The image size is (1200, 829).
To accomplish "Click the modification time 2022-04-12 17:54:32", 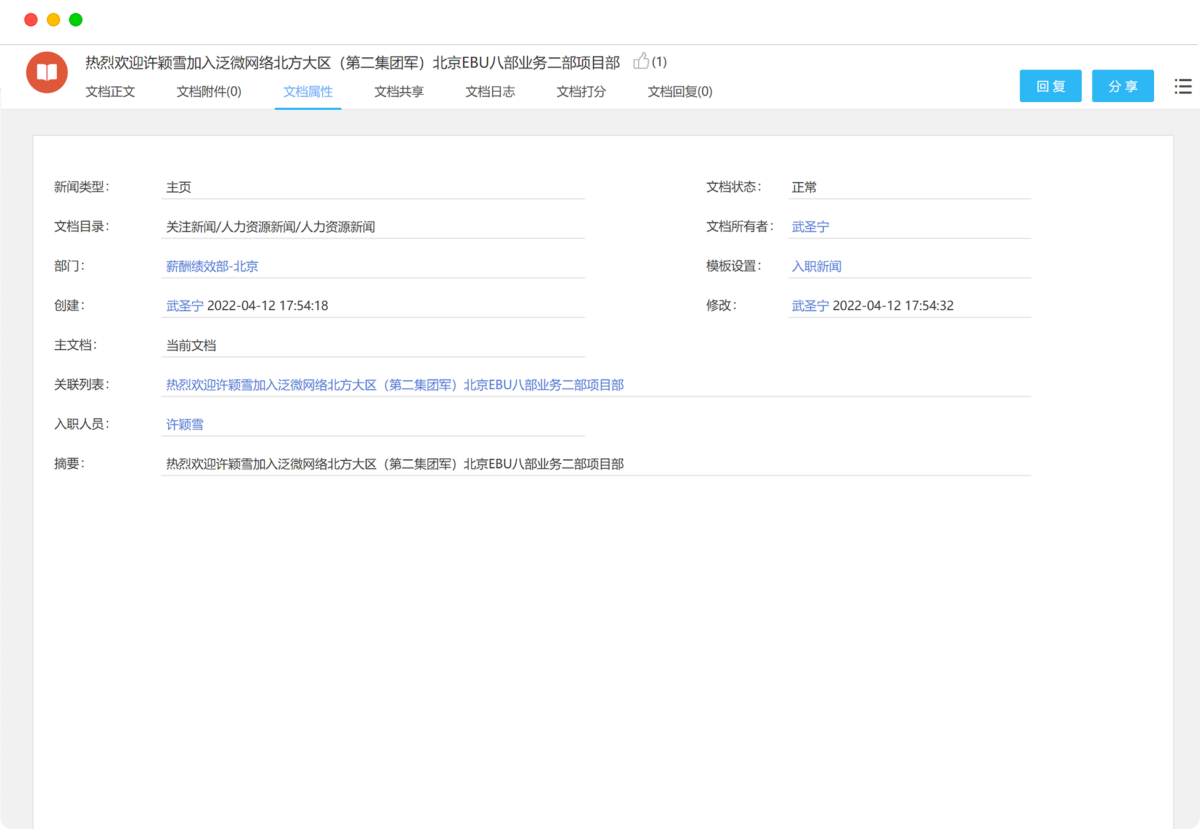I will (893, 306).
